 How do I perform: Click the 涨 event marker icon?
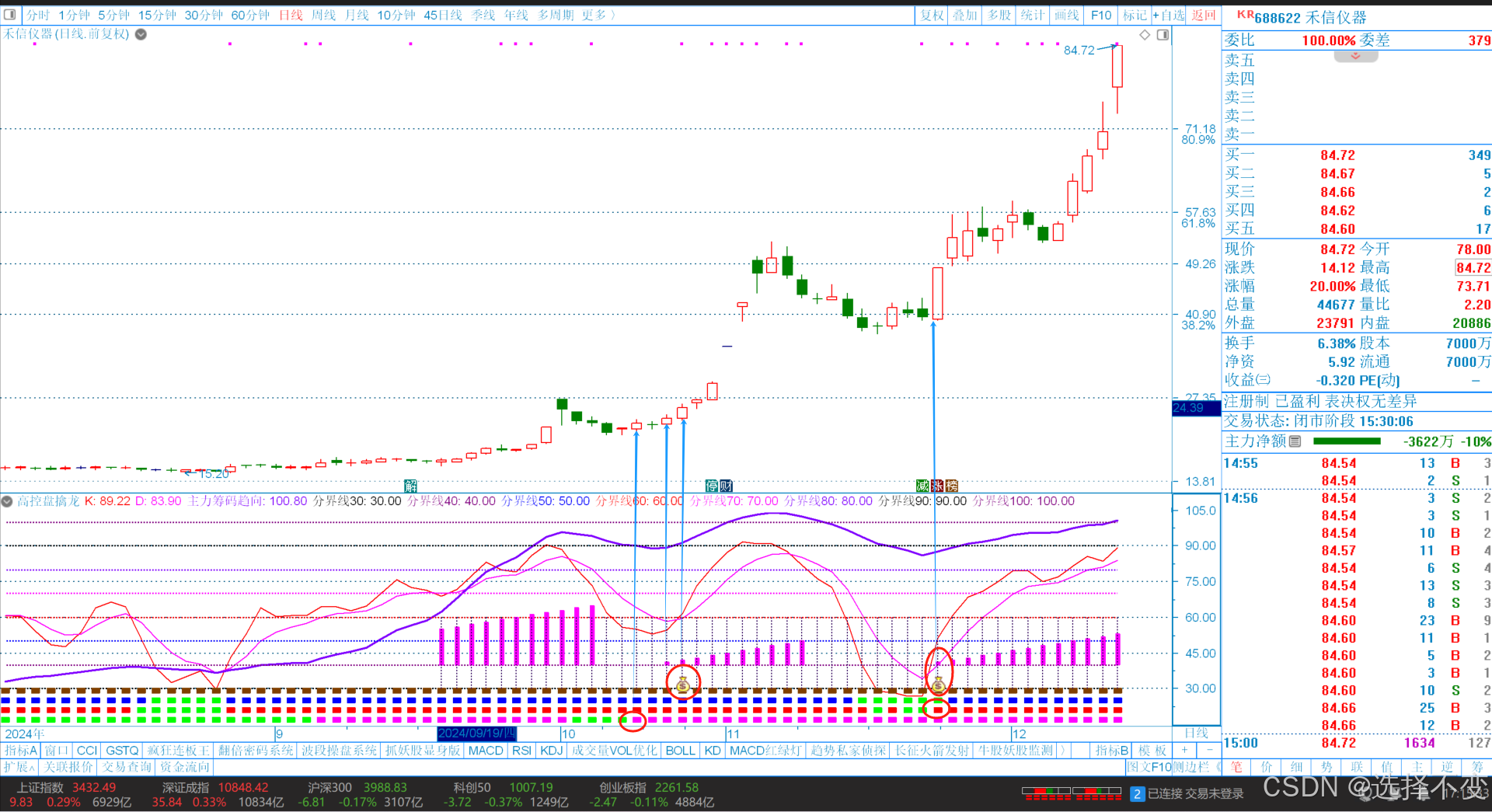pyautogui.click(x=937, y=486)
